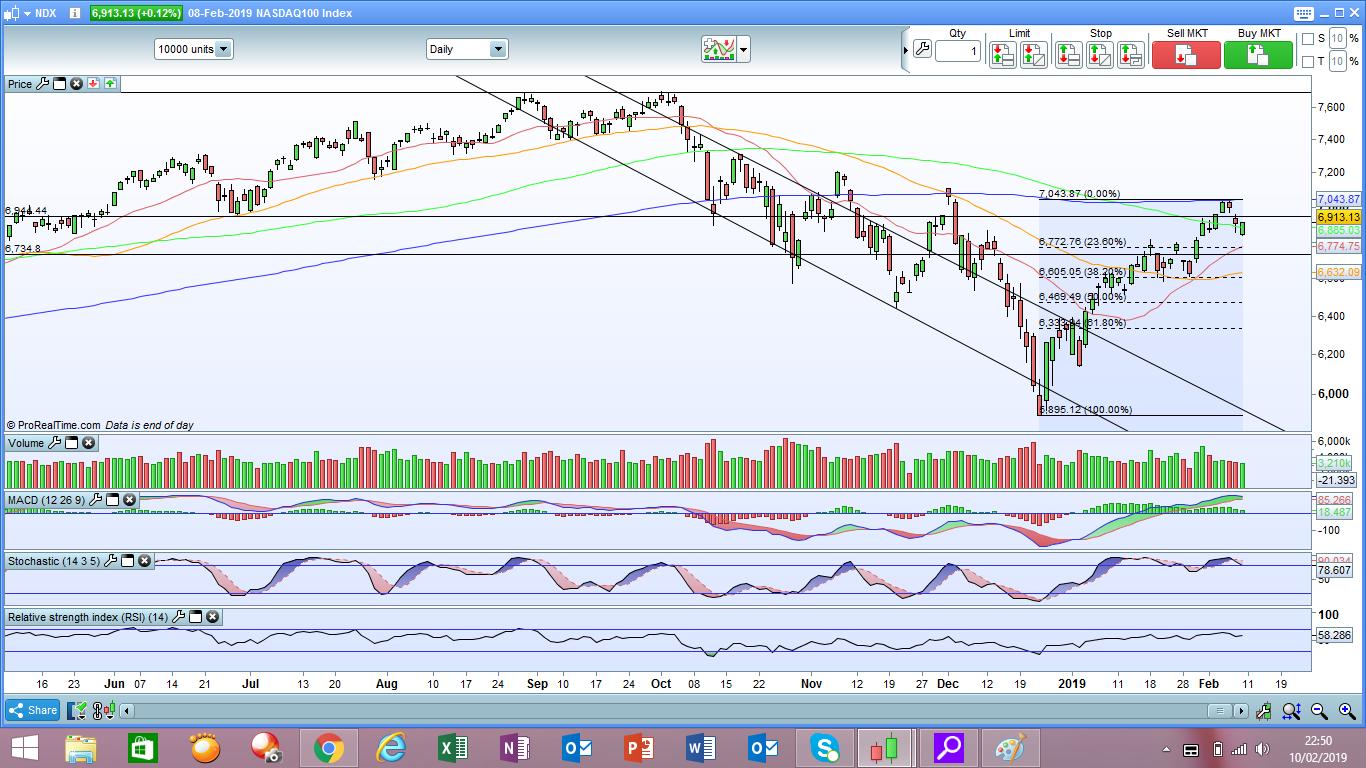Open Google Chrome from taskbar

328,748
